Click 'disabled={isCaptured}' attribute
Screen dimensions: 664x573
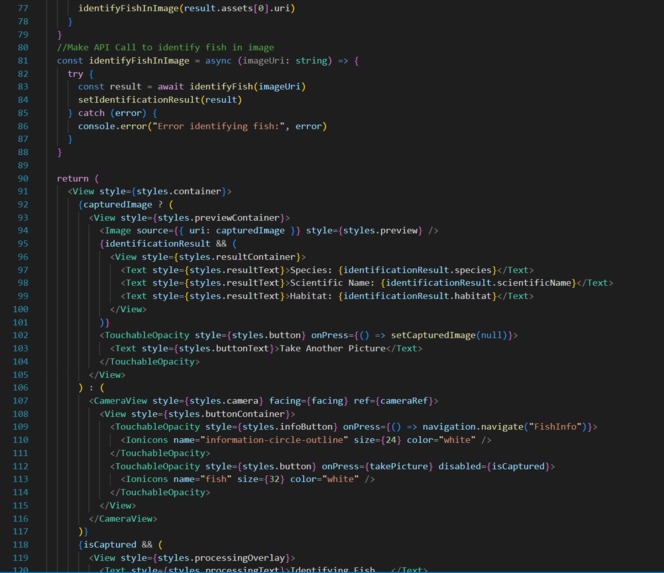coord(494,466)
